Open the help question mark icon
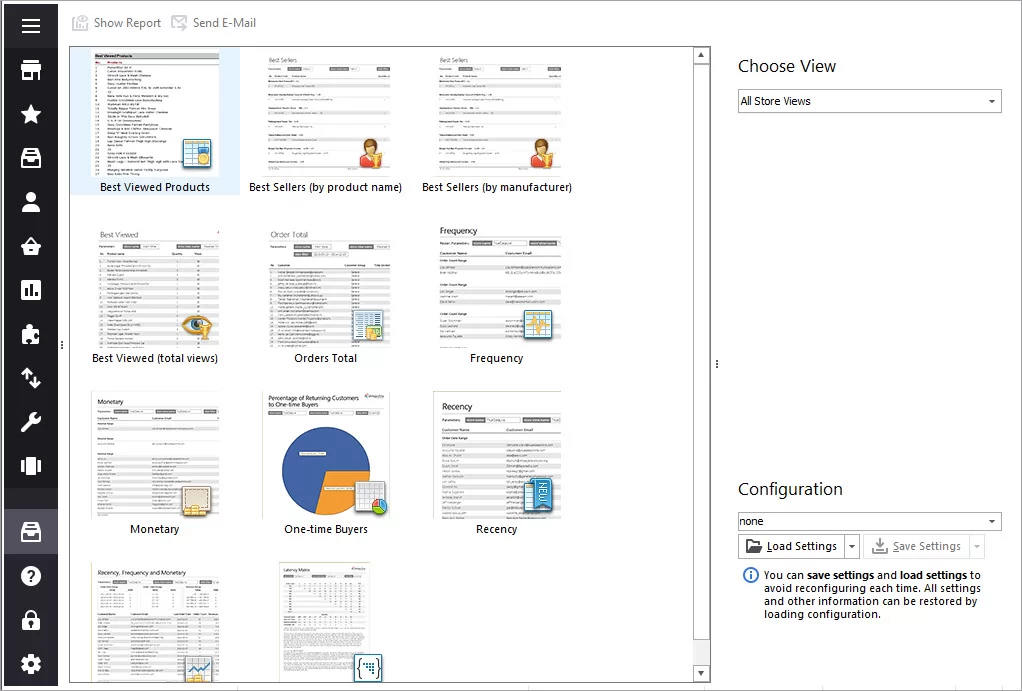 [x=31, y=576]
